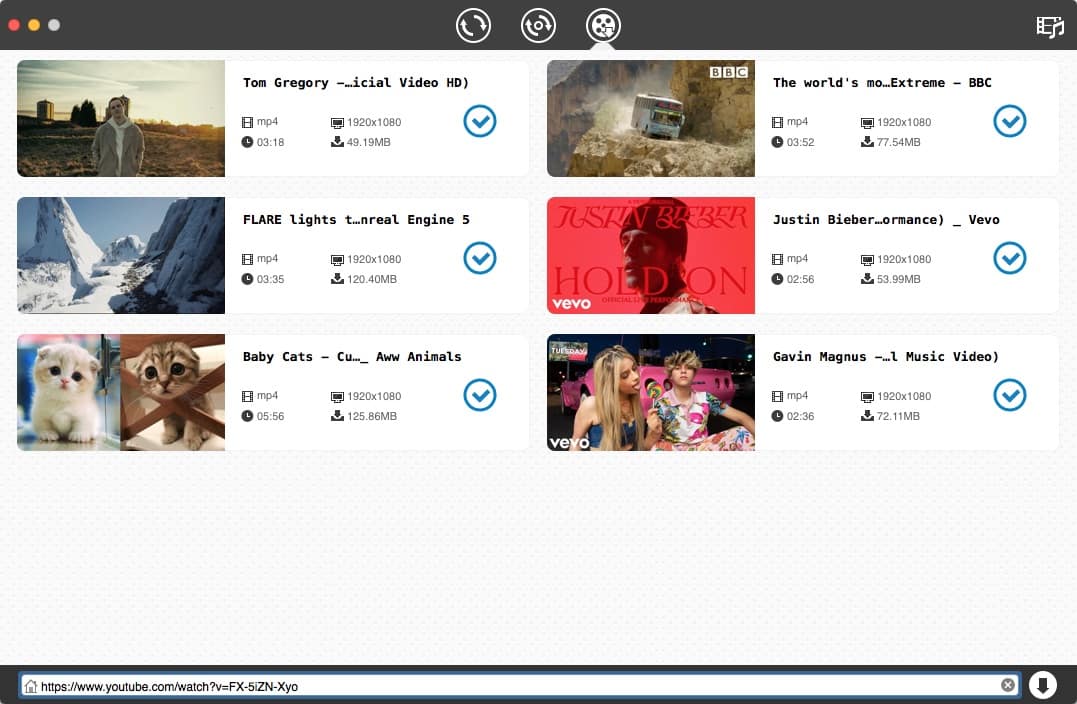This screenshot has width=1077, height=704.
Task: Open the second toolbar sync-convert icon
Action: (538, 25)
